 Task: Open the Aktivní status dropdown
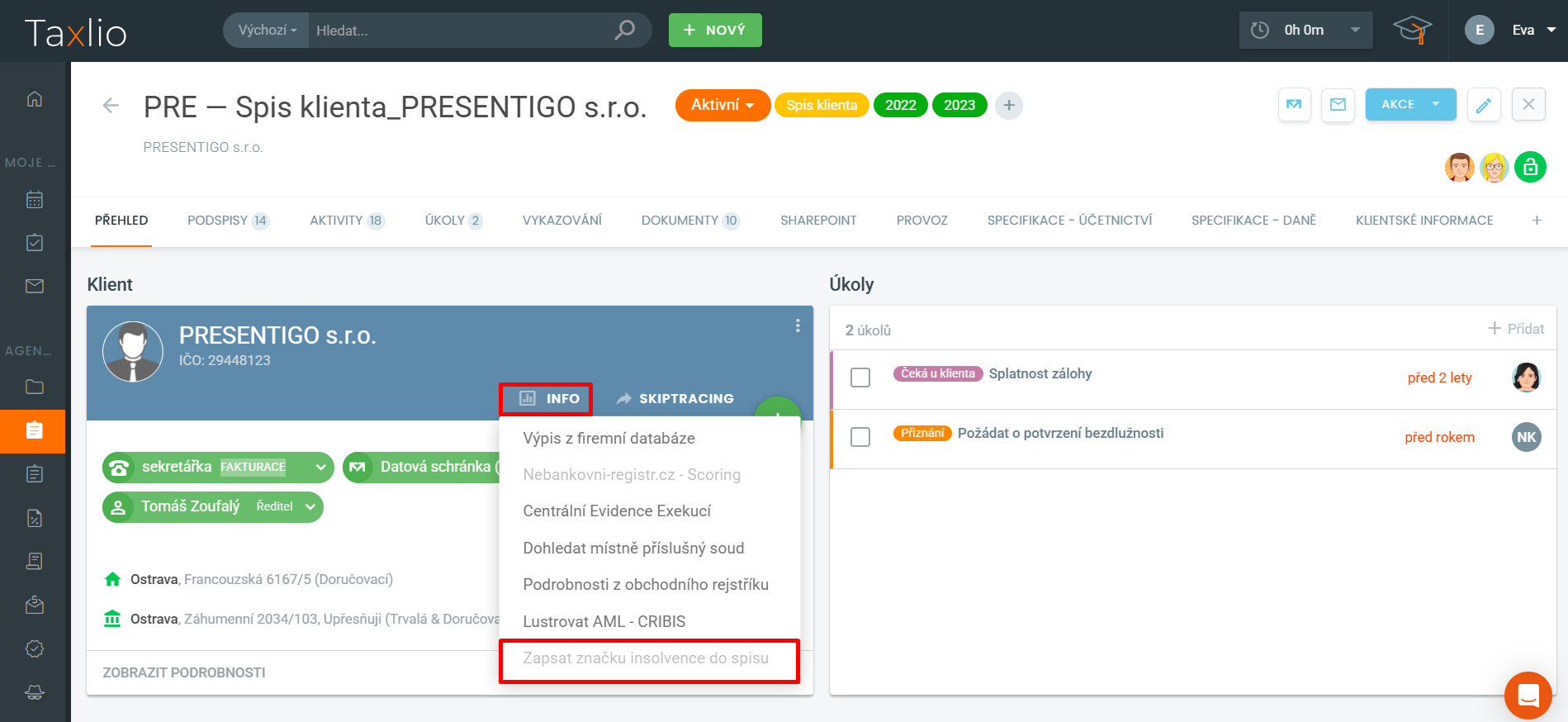click(722, 105)
